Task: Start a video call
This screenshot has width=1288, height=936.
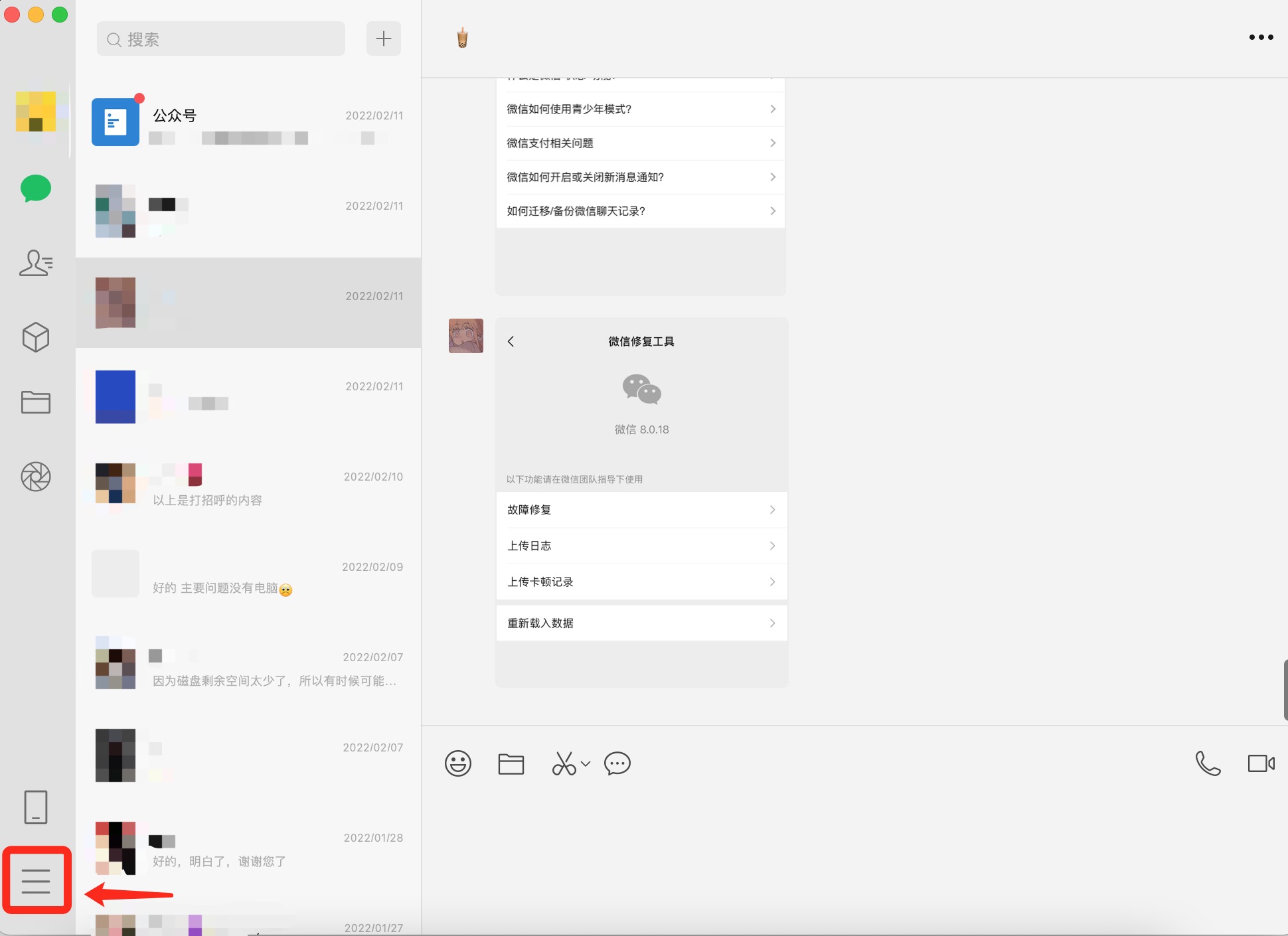Action: pos(1261,763)
